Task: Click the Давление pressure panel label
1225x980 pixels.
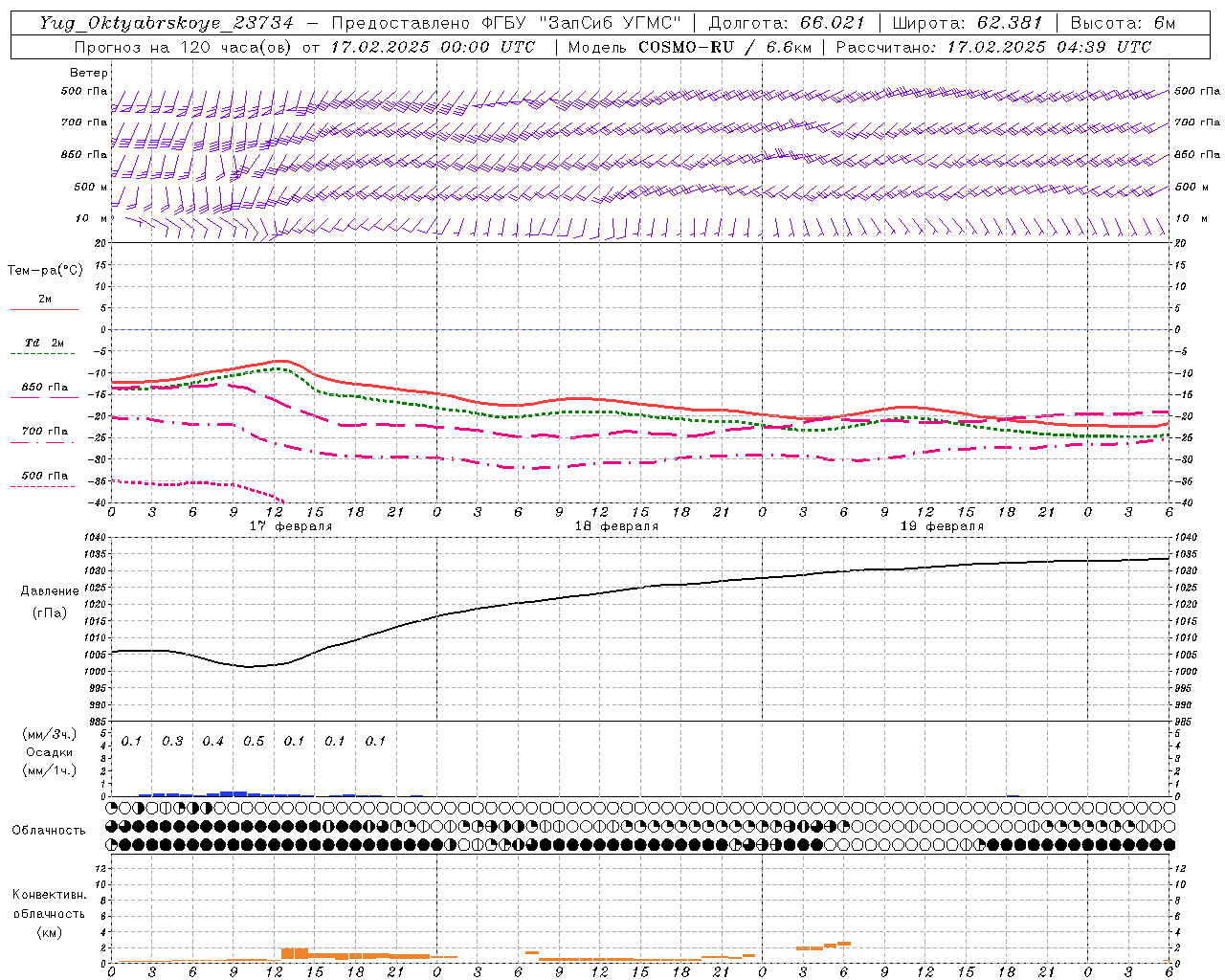Action: [50, 591]
